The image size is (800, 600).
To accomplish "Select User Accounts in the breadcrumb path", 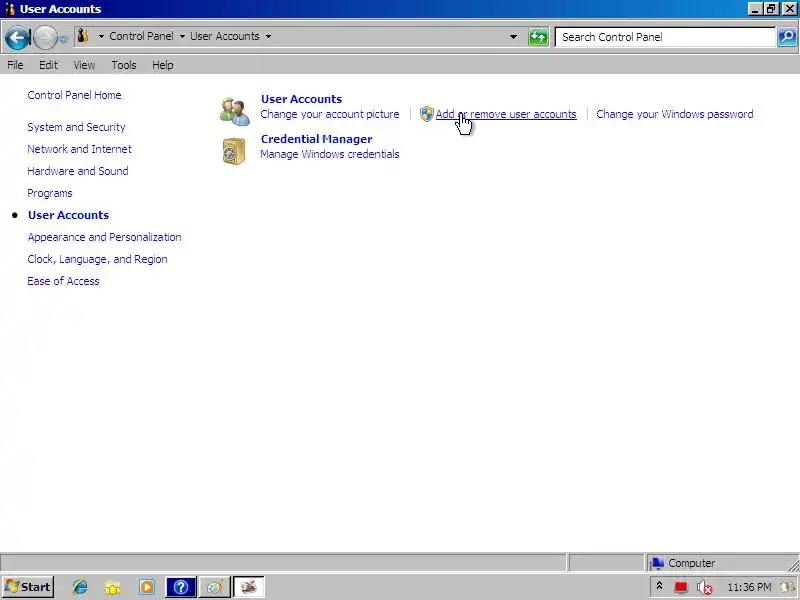I will 225,36.
